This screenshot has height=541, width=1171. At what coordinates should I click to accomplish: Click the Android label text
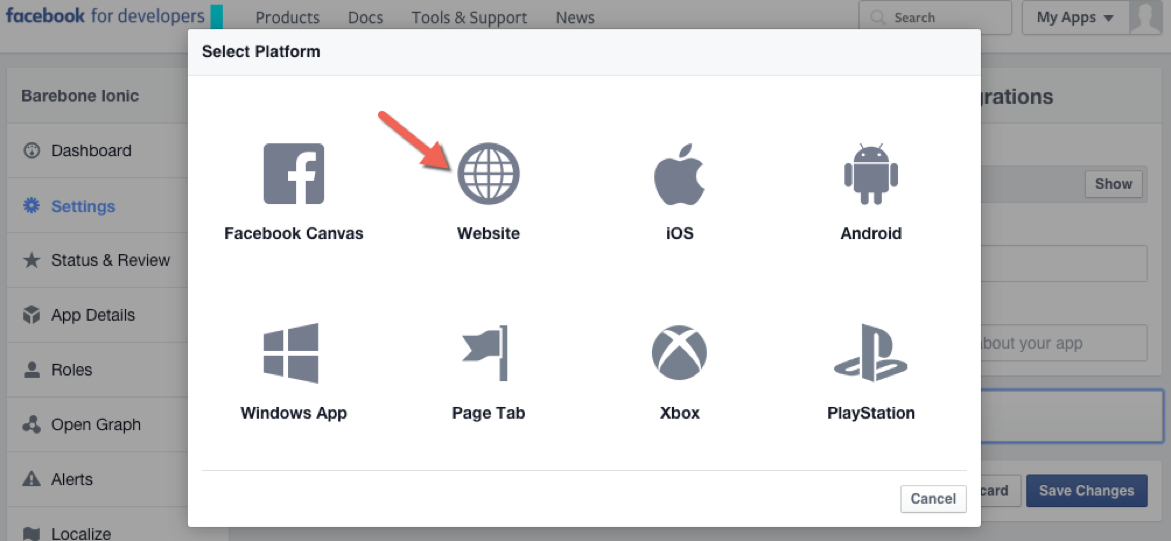(x=871, y=233)
